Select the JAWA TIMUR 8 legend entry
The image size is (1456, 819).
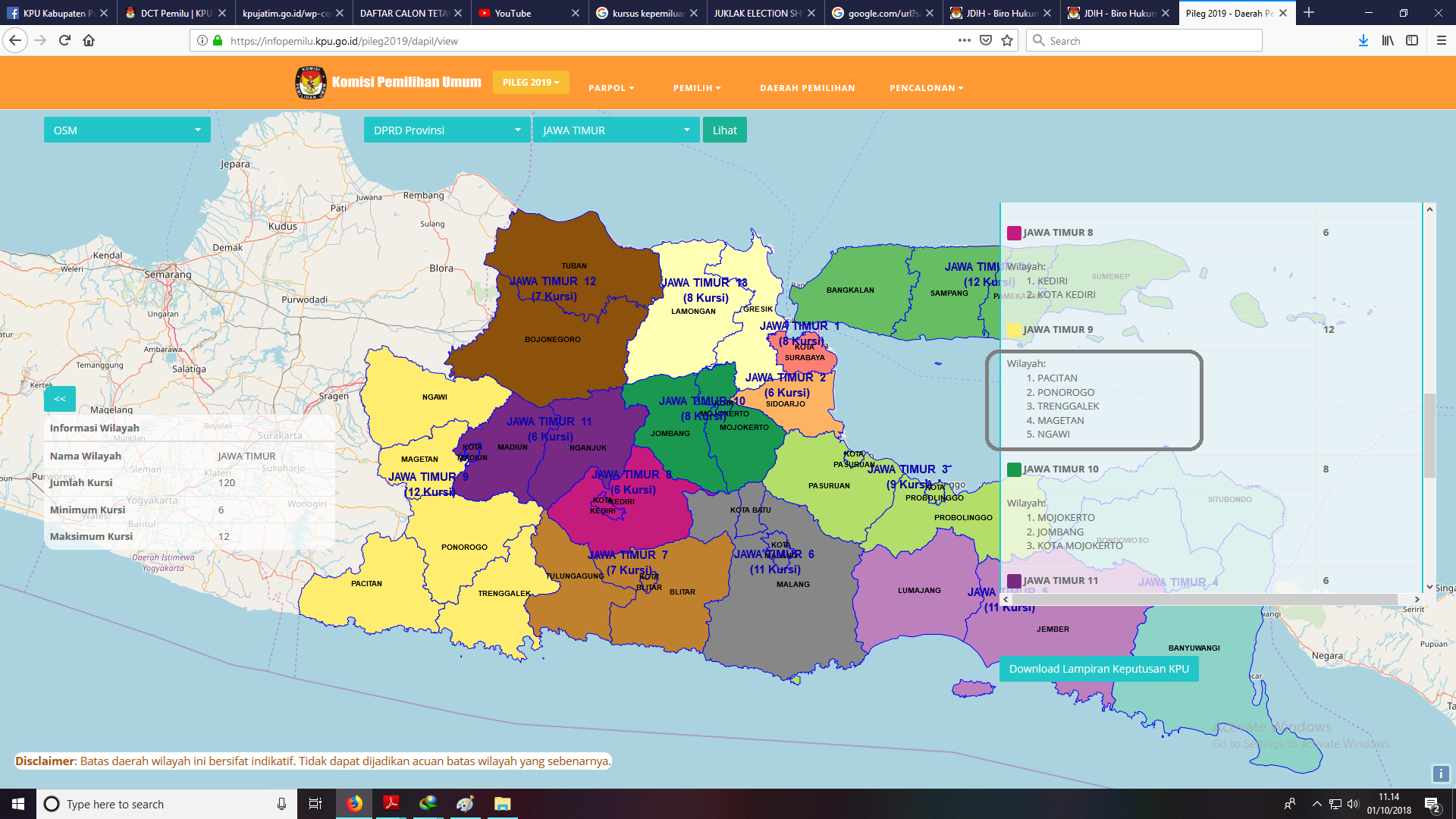click(x=1058, y=233)
